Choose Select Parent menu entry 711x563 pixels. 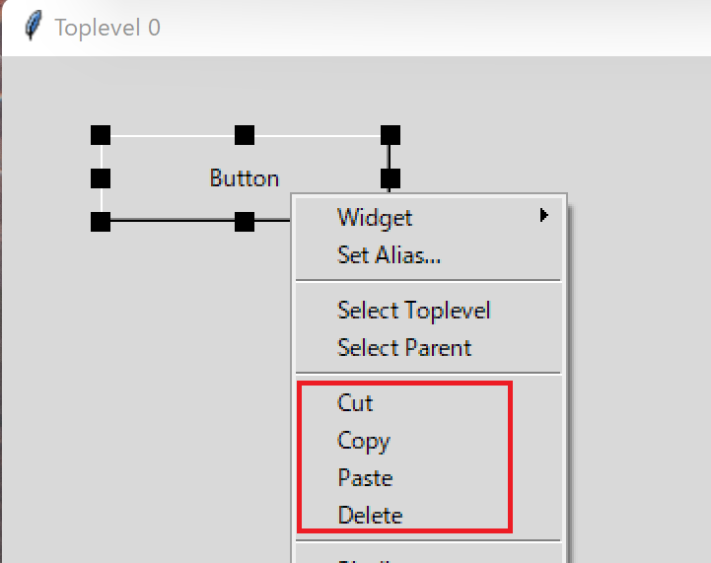pyautogui.click(x=429, y=347)
